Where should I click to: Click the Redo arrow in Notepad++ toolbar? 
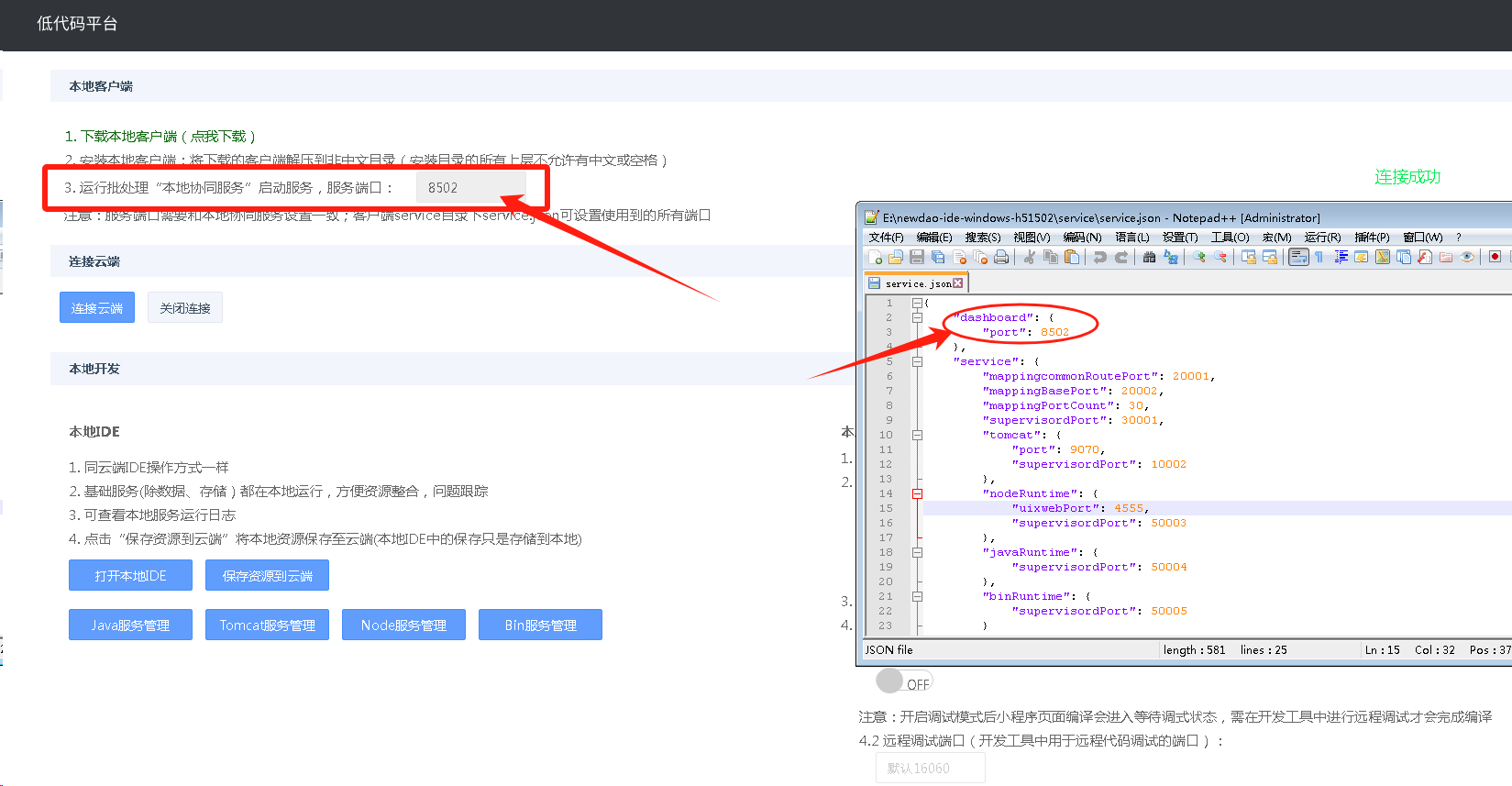pos(1121,257)
